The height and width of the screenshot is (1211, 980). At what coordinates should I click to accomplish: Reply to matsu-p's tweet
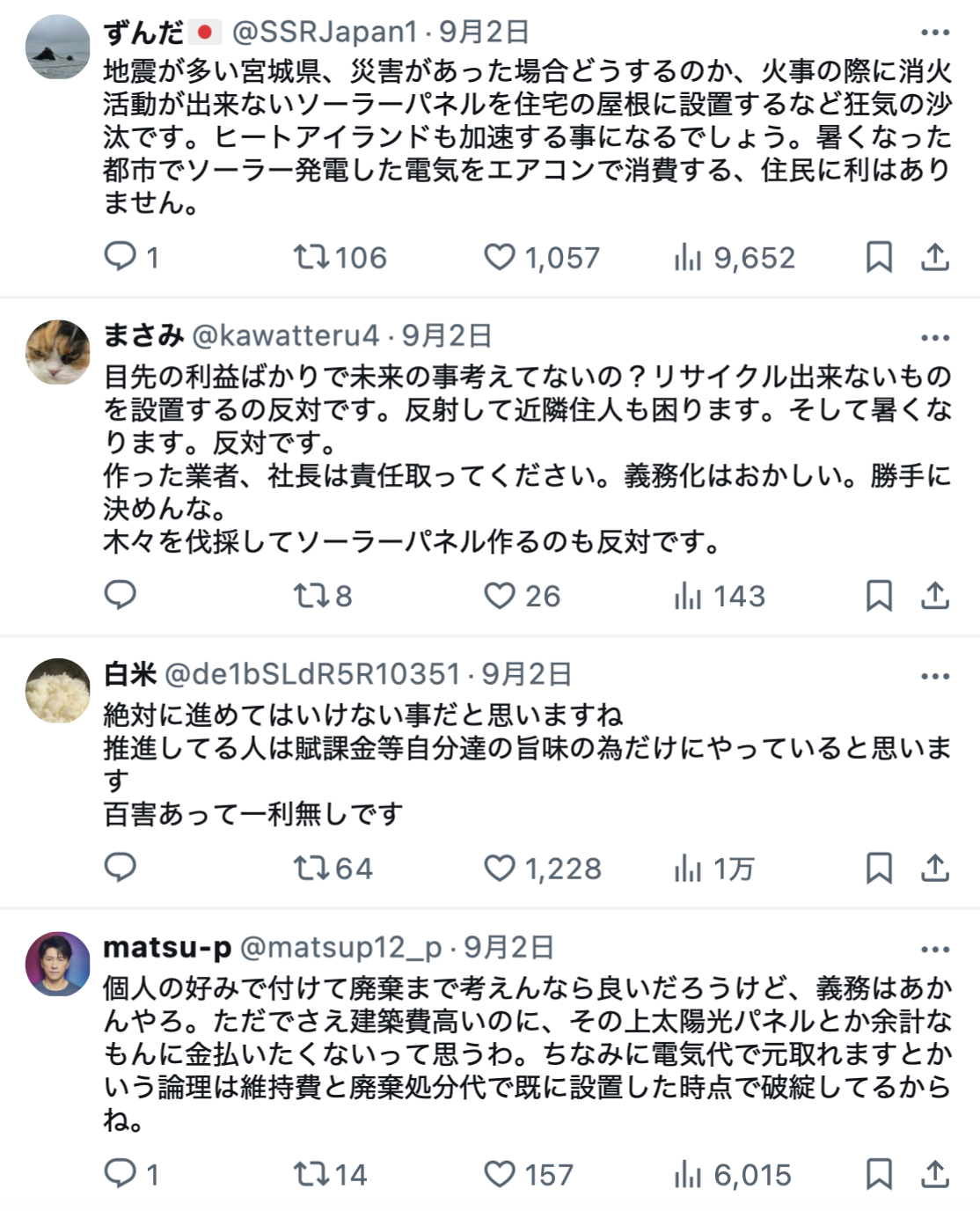121,1173
